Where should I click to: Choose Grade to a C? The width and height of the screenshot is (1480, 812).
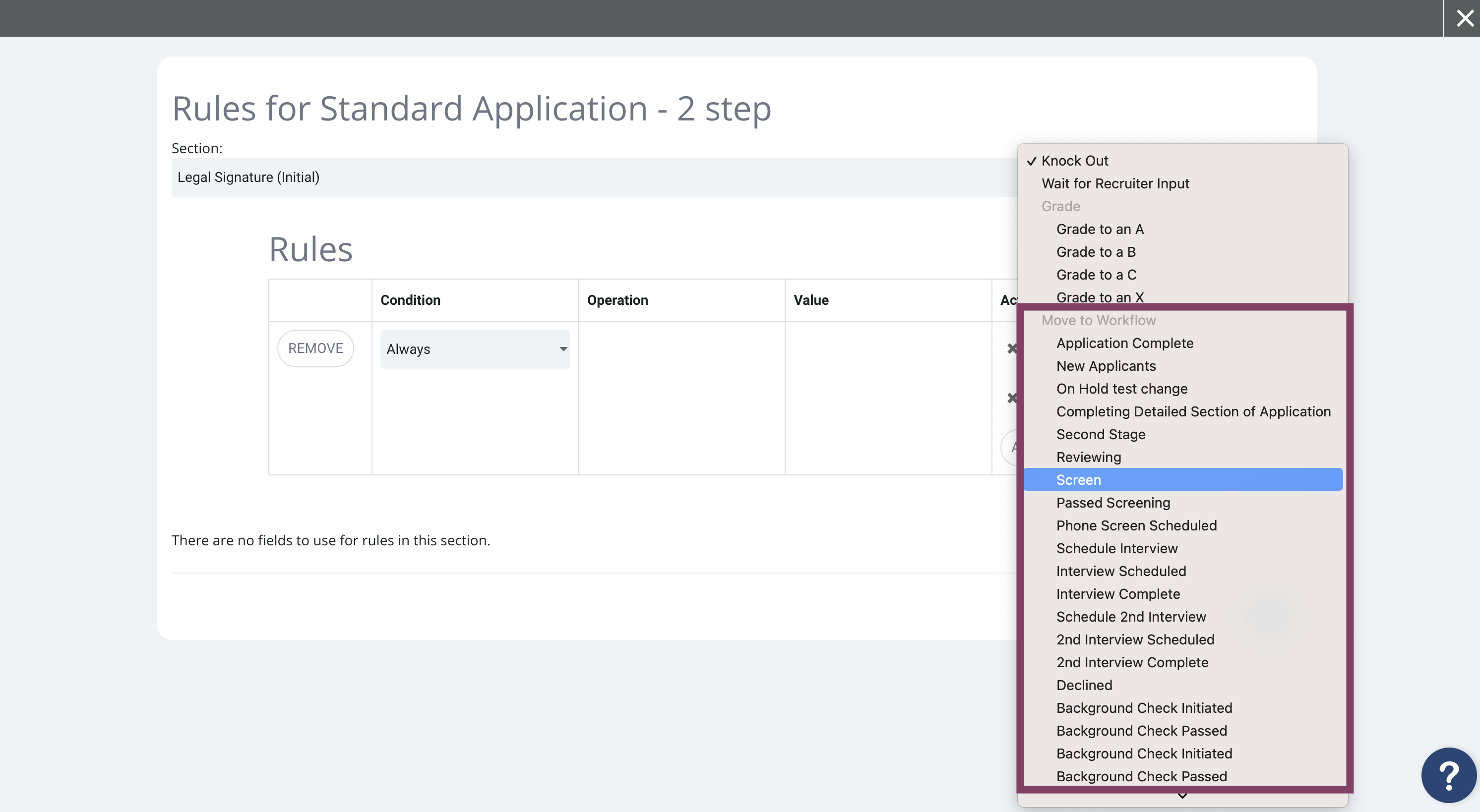(1183, 275)
